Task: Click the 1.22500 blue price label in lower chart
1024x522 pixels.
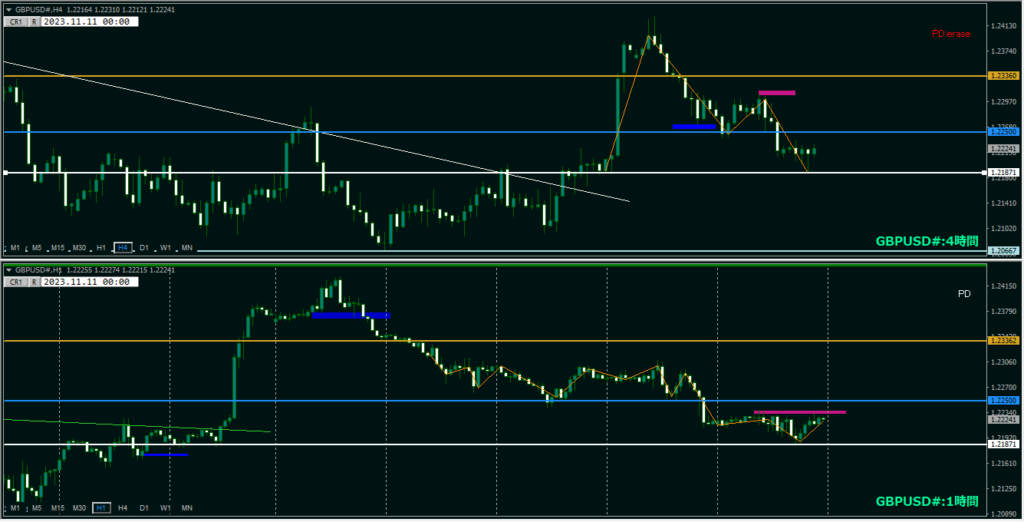Action: [1004, 400]
